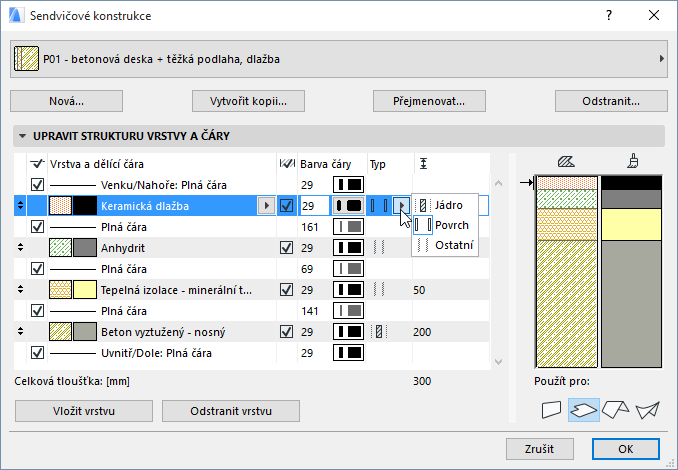Toggle the Anhydrit end-line checkbox
This screenshot has width=678, height=470.
[x=38, y=268]
